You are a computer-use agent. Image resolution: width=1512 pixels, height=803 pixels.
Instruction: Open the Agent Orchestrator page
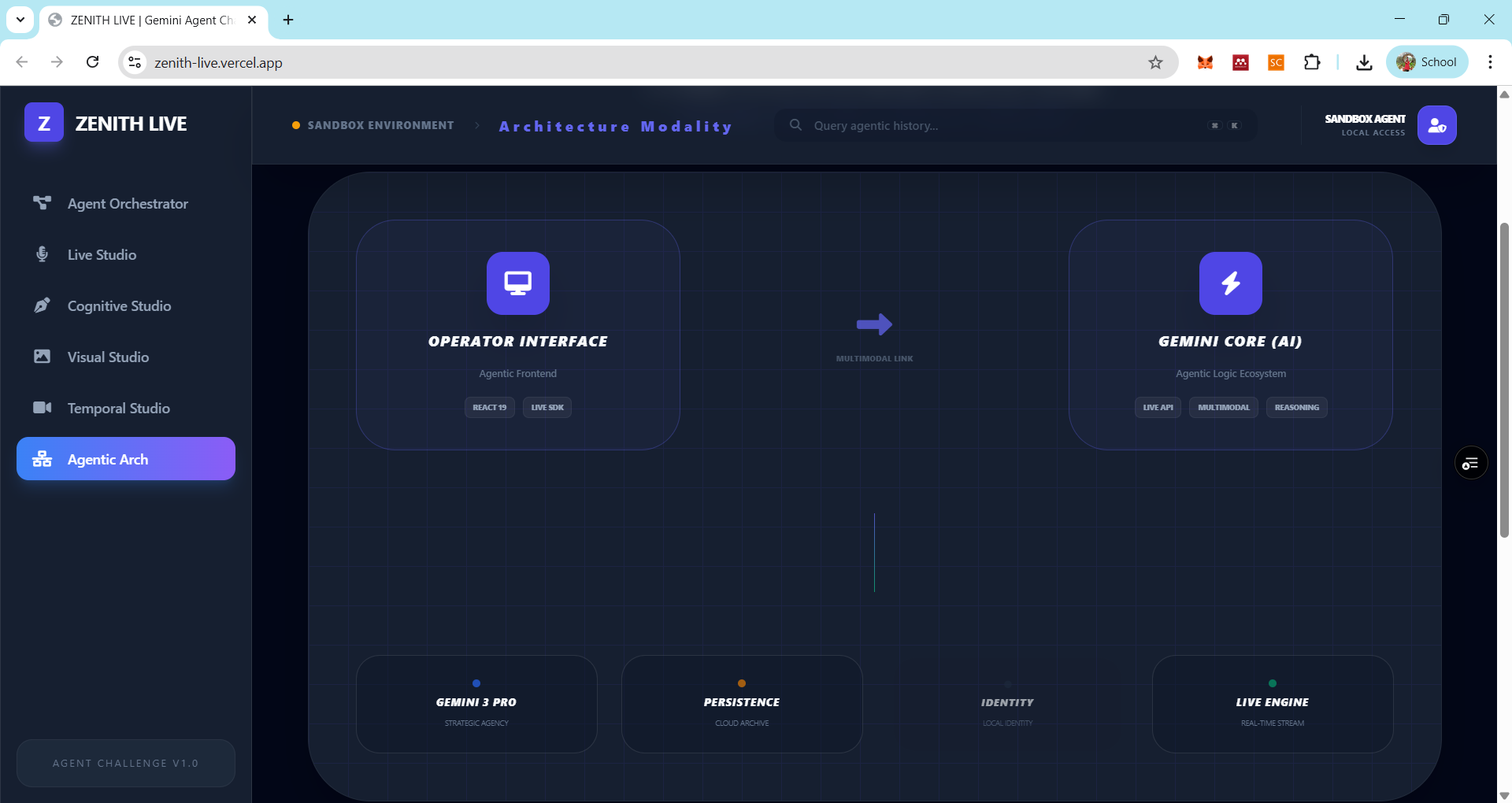[126, 204]
